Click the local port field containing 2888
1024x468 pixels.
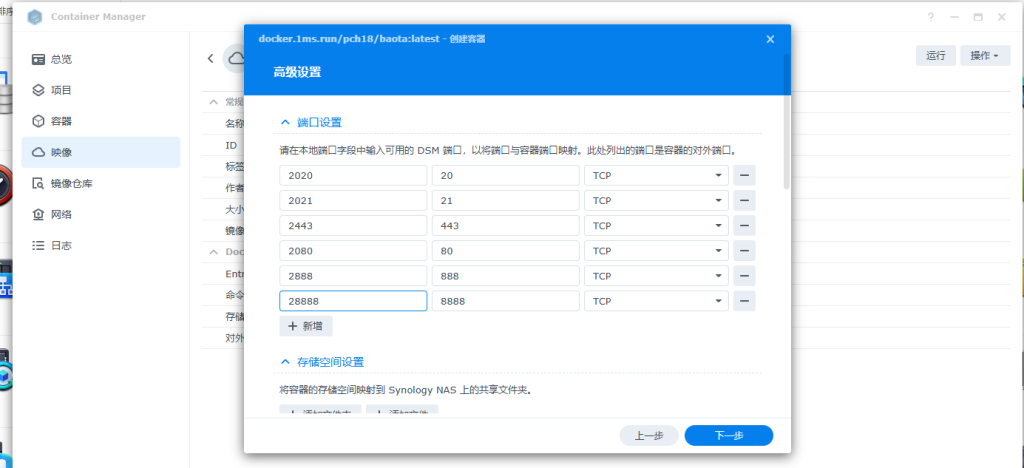click(353, 276)
